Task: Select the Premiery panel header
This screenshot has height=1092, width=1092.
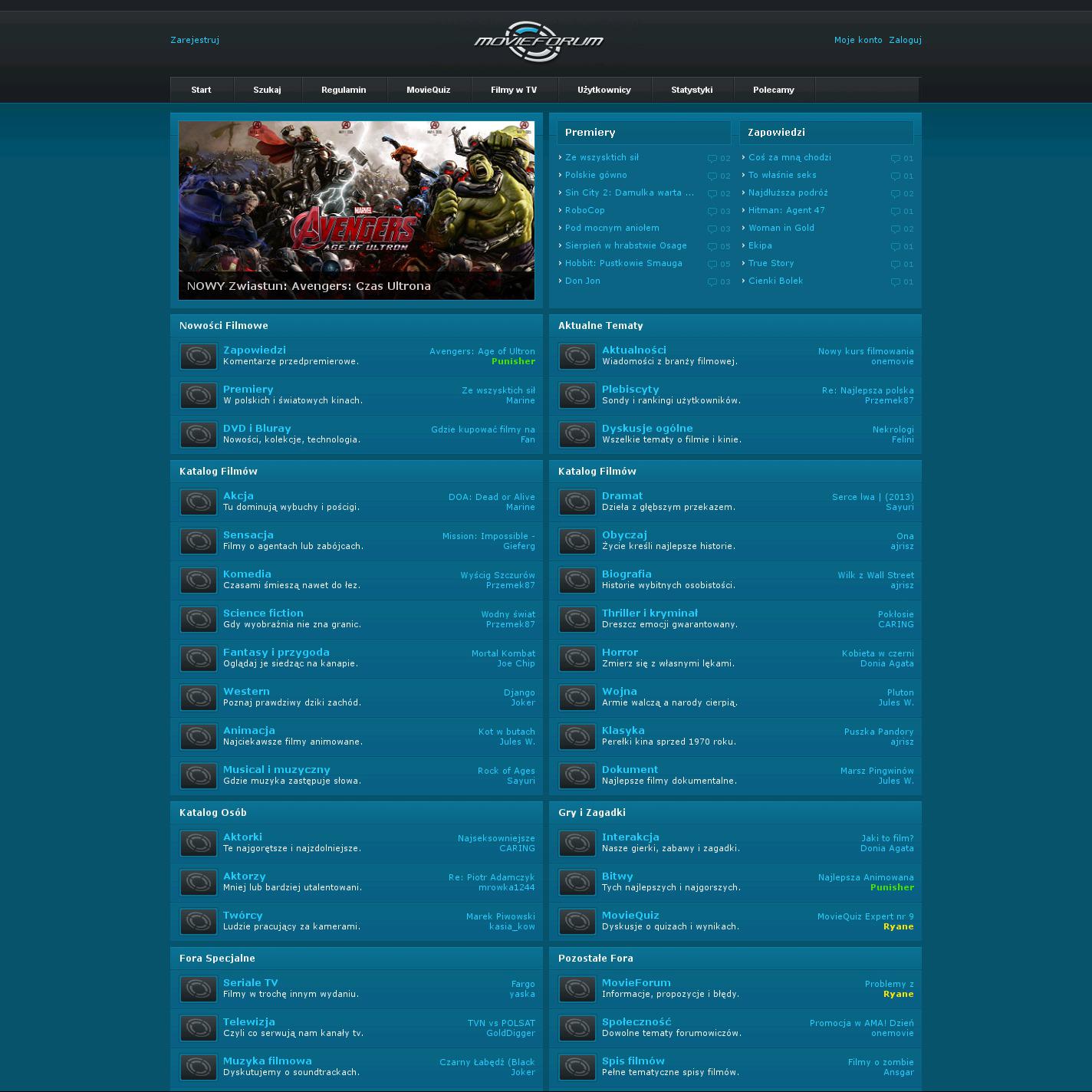Action: pos(590,133)
